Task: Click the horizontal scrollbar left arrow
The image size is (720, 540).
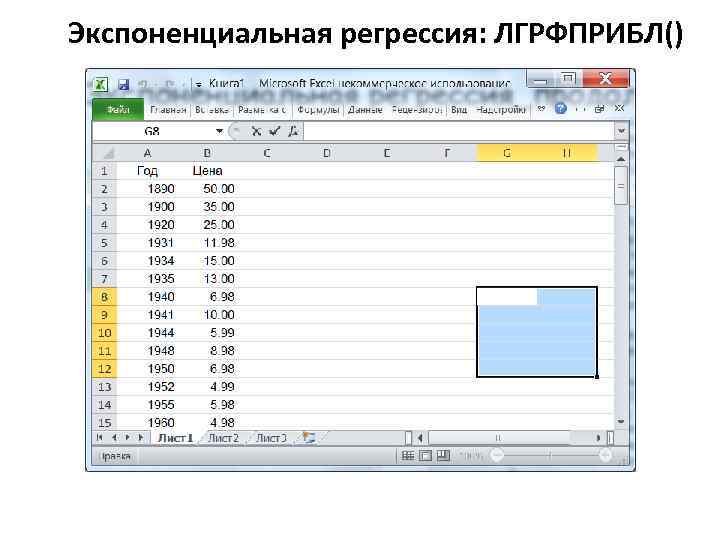Action: point(420,438)
